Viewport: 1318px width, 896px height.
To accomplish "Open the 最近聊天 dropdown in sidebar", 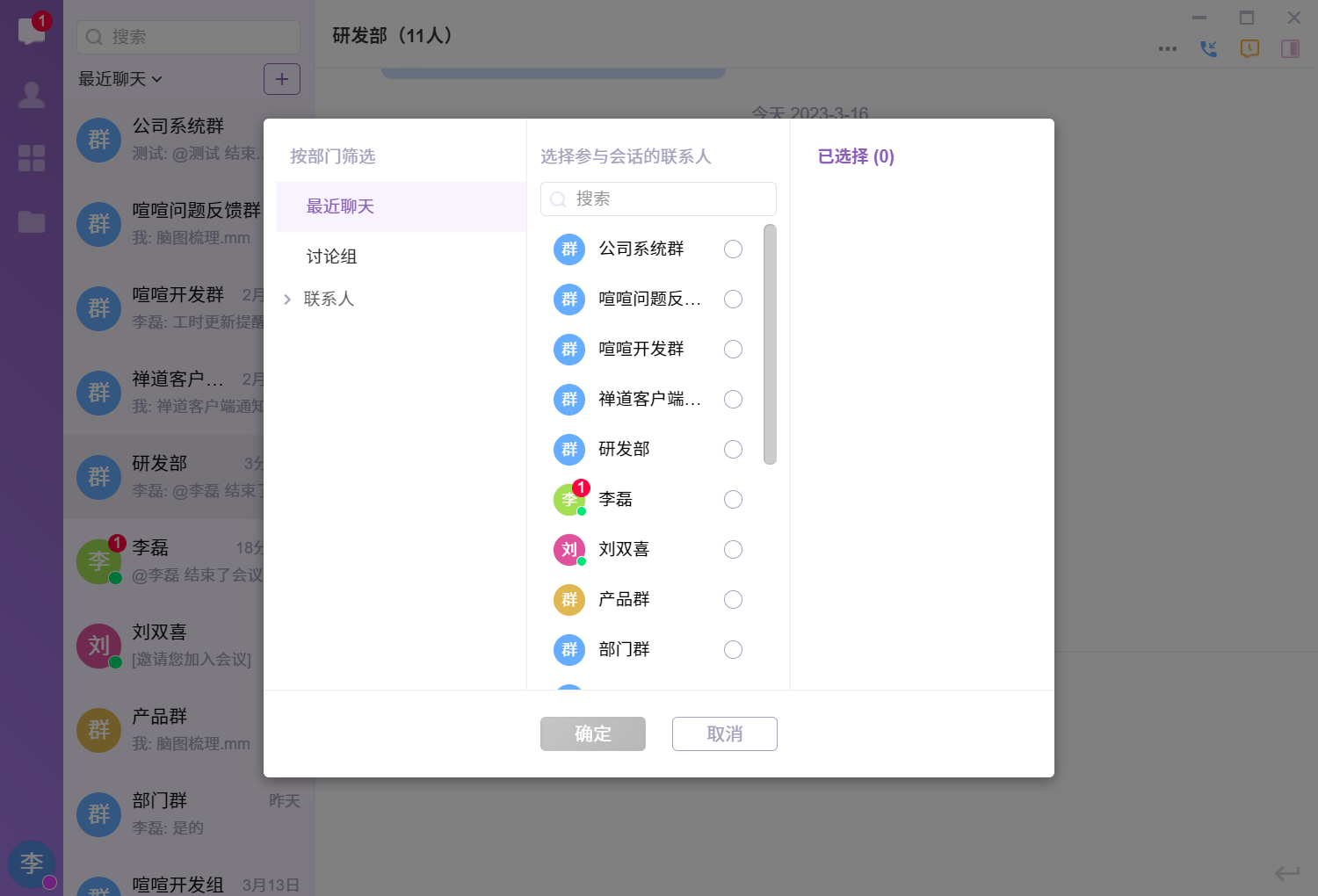I will [x=120, y=79].
